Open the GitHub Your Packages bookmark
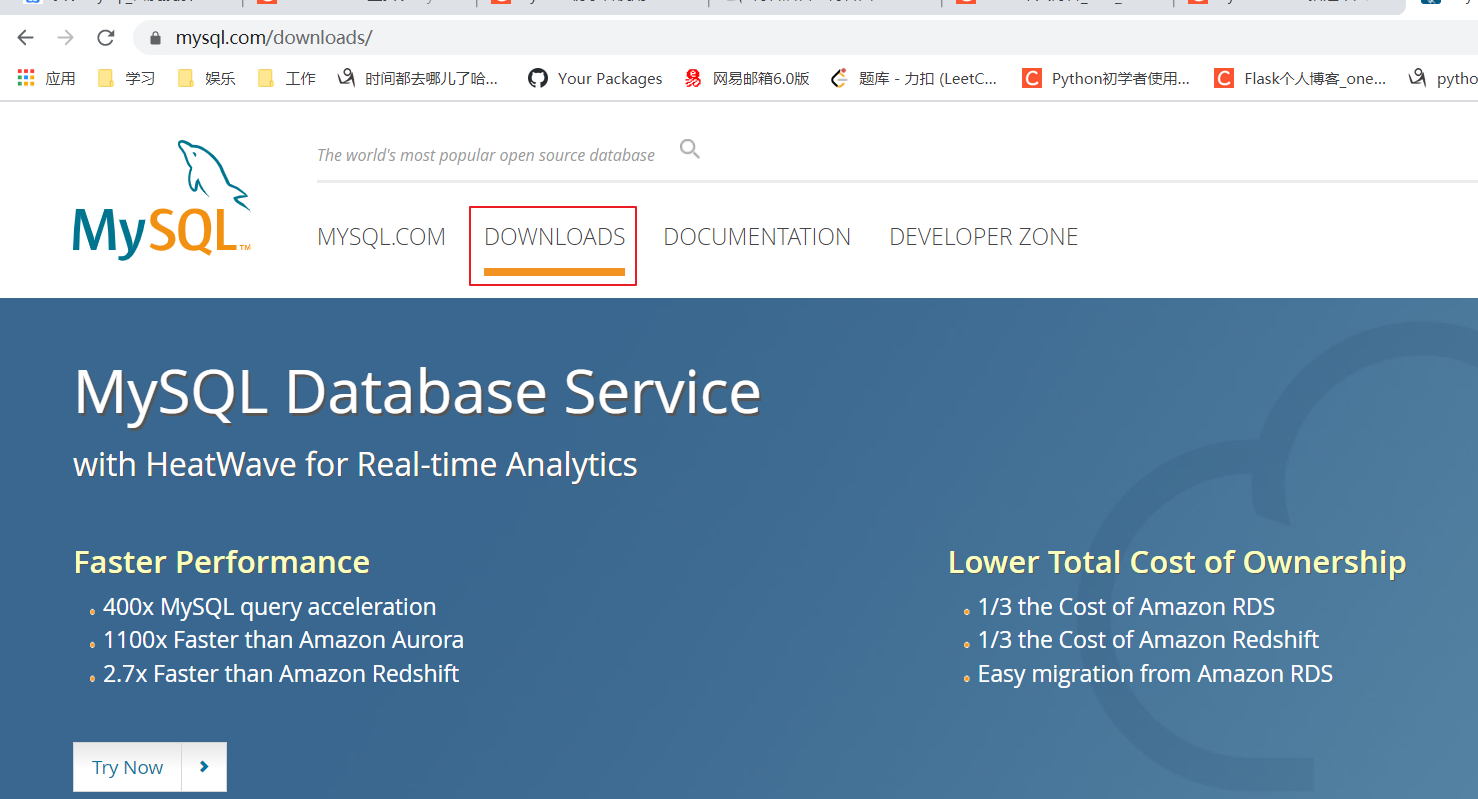 coord(596,78)
